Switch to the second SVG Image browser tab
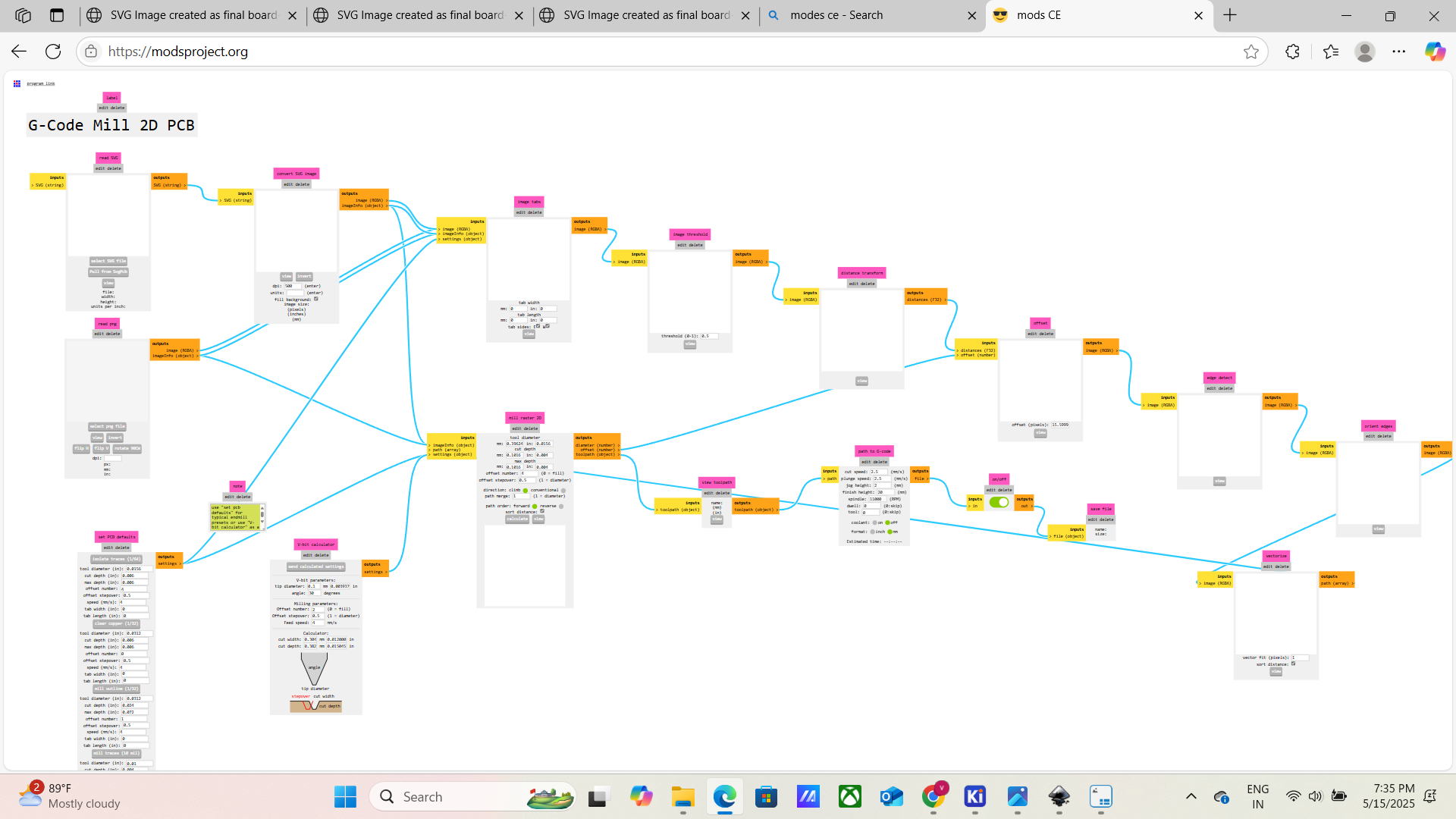 coord(419,15)
